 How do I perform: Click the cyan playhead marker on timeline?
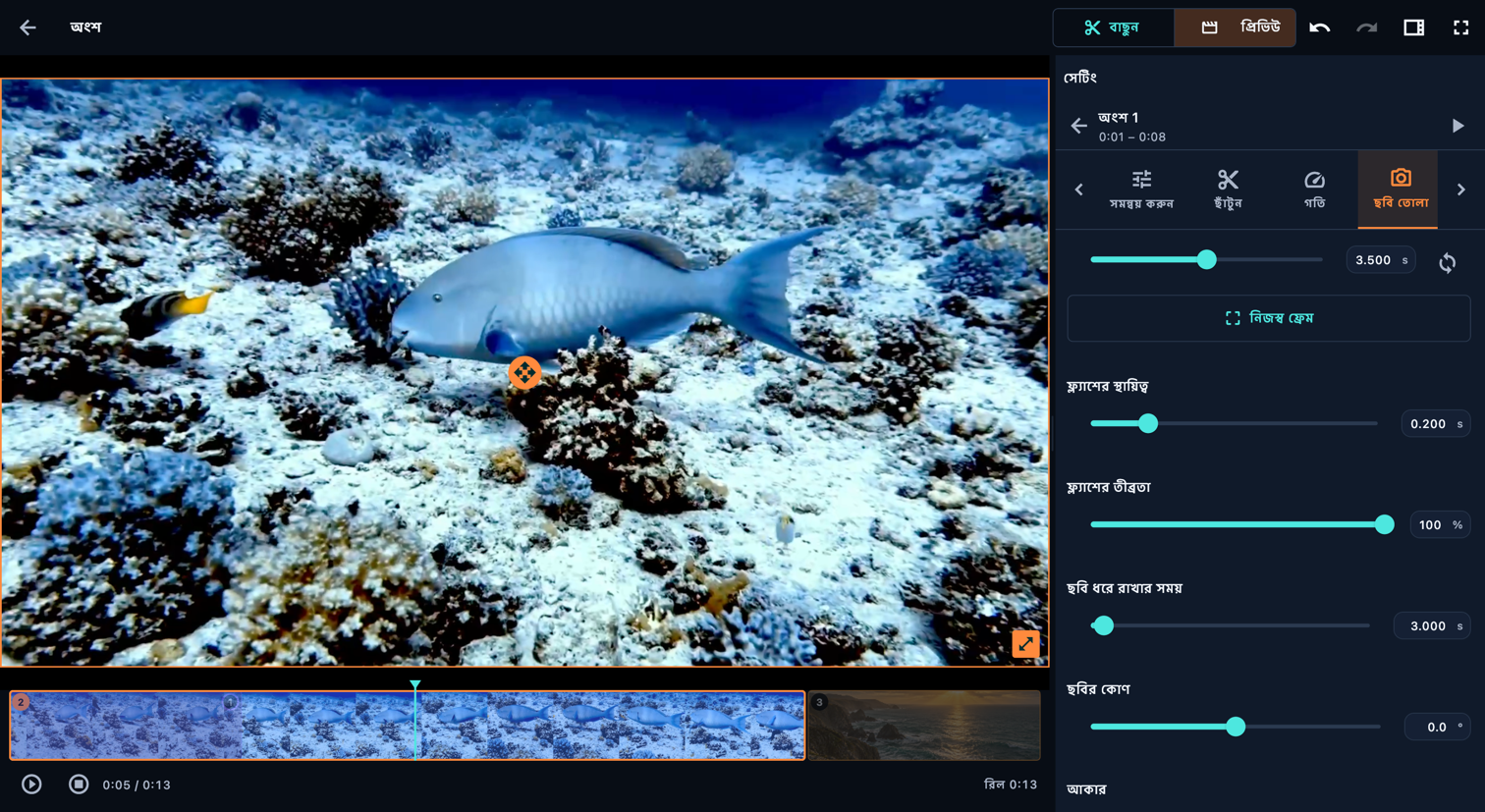415,684
